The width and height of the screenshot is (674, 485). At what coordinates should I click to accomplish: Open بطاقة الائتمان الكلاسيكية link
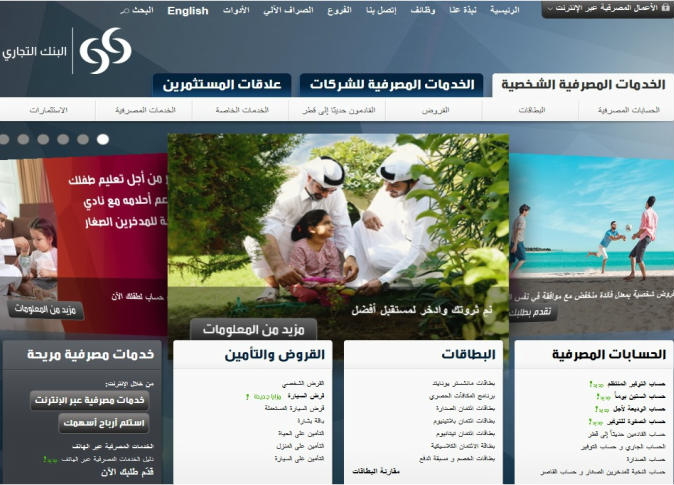[x=463, y=446]
